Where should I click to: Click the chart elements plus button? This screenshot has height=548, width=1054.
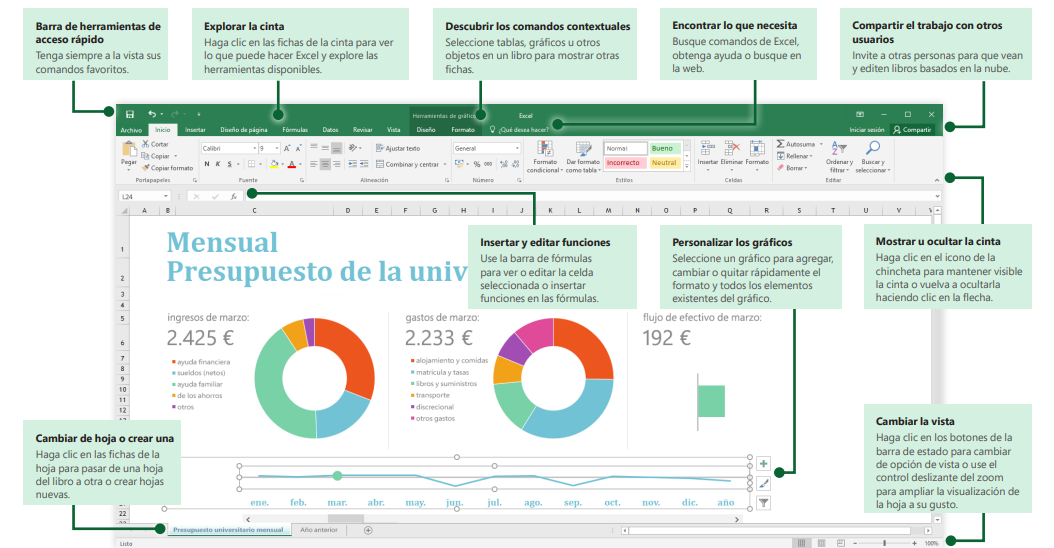764,464
